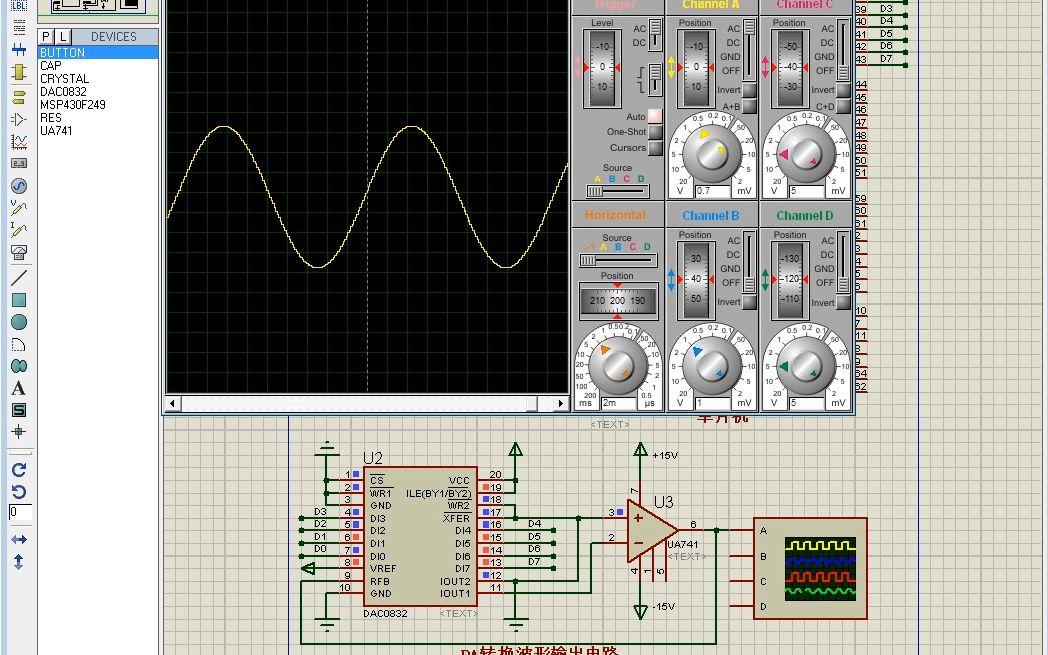Toggle Channel D Invert button
Viewport: 1048px width, 655px height.
coord(843,302)
